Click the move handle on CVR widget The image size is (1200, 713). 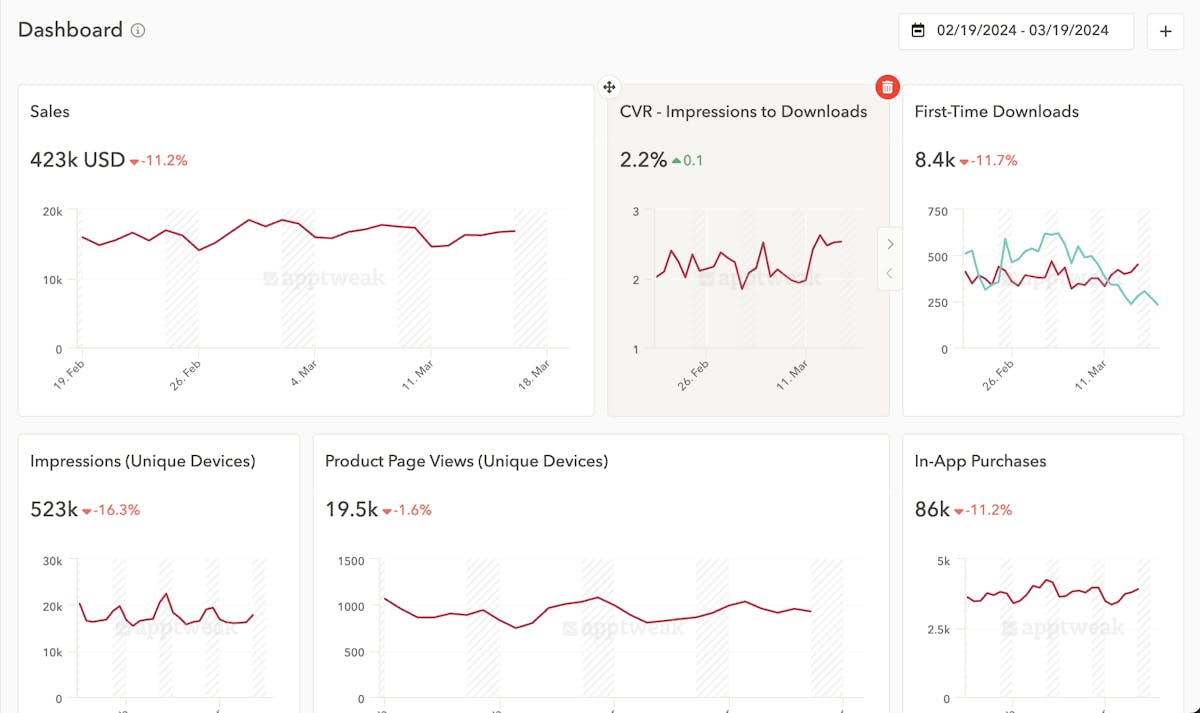(x=609, y=87)
